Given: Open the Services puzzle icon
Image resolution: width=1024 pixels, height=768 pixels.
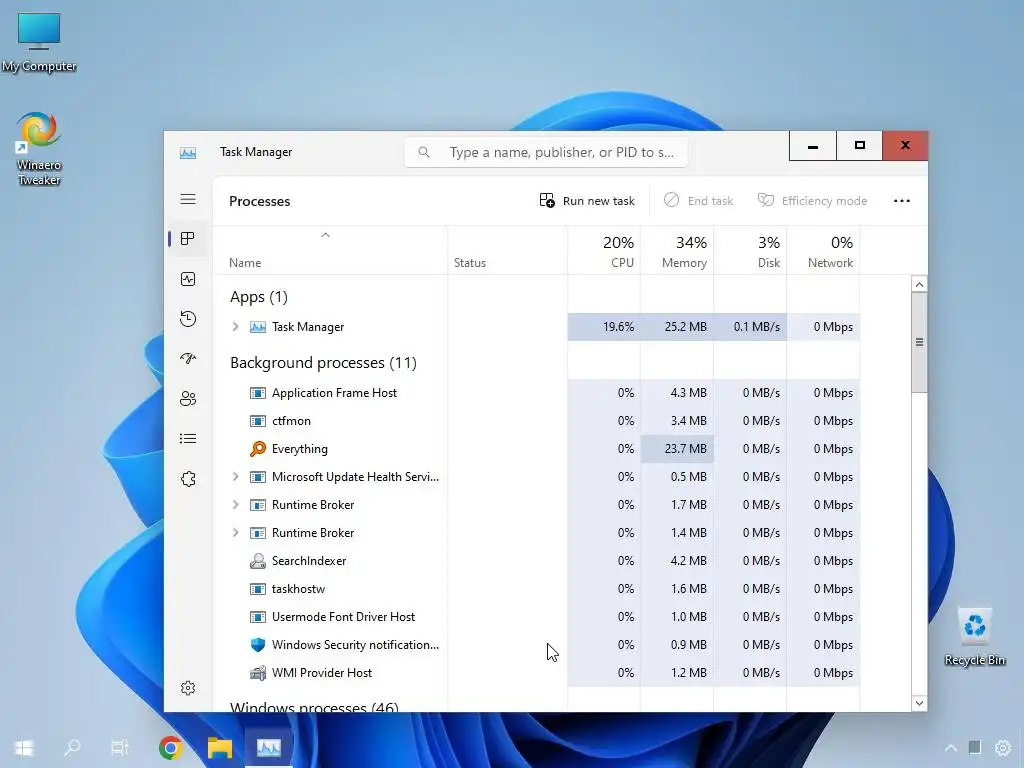Looking at the screenshot, I should pos(188,479).
